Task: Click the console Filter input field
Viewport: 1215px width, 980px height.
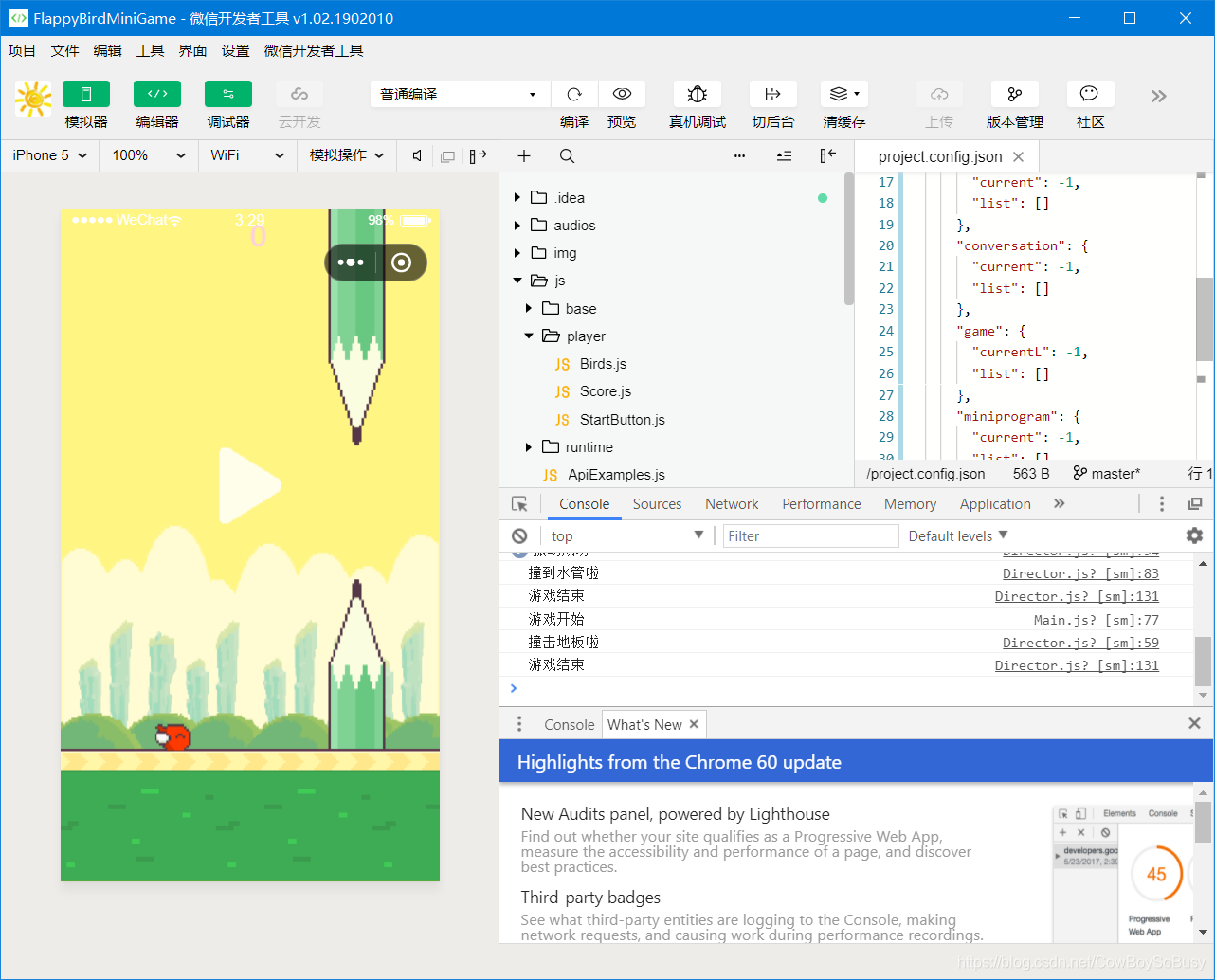Action: coord(811,535)
